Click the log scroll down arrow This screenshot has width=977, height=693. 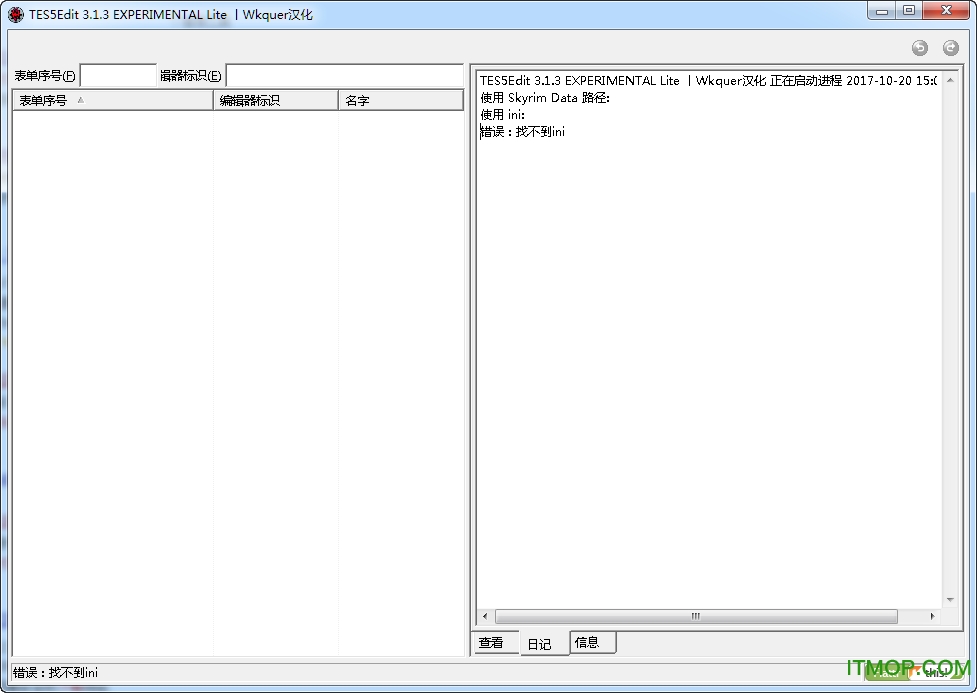click(950, 600)
